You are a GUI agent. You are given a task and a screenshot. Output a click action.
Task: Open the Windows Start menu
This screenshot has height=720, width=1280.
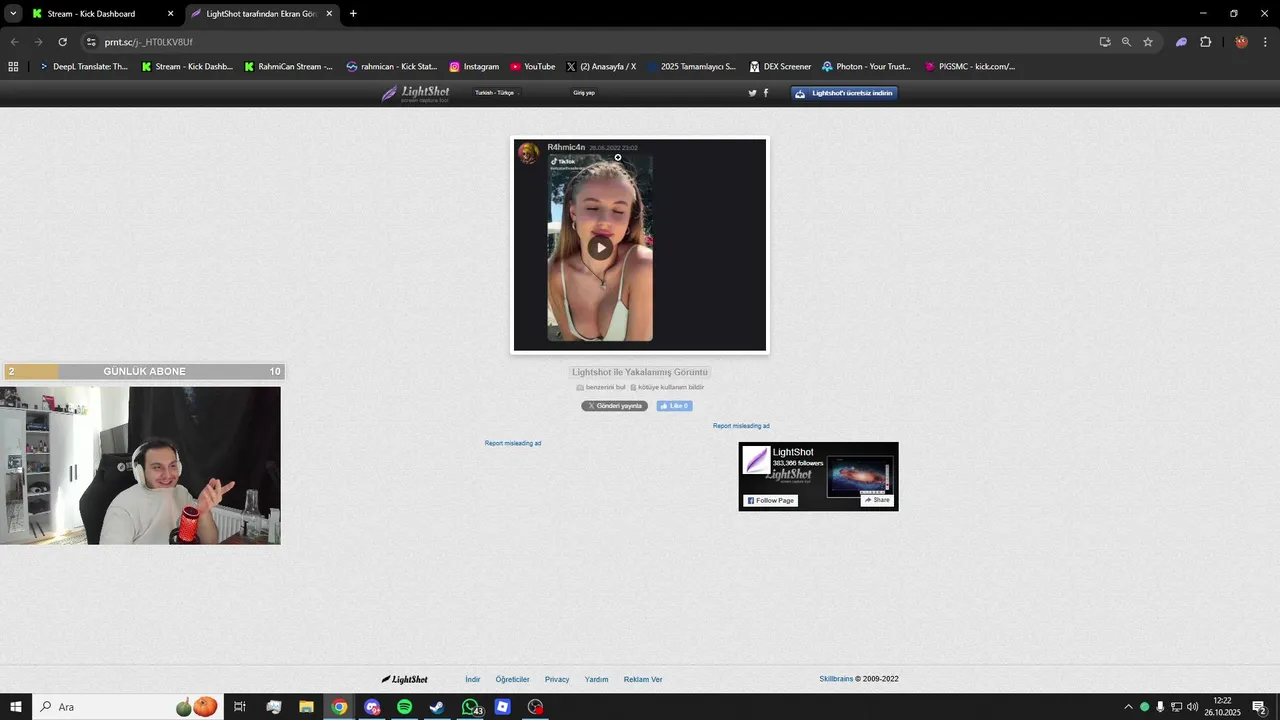16,707
